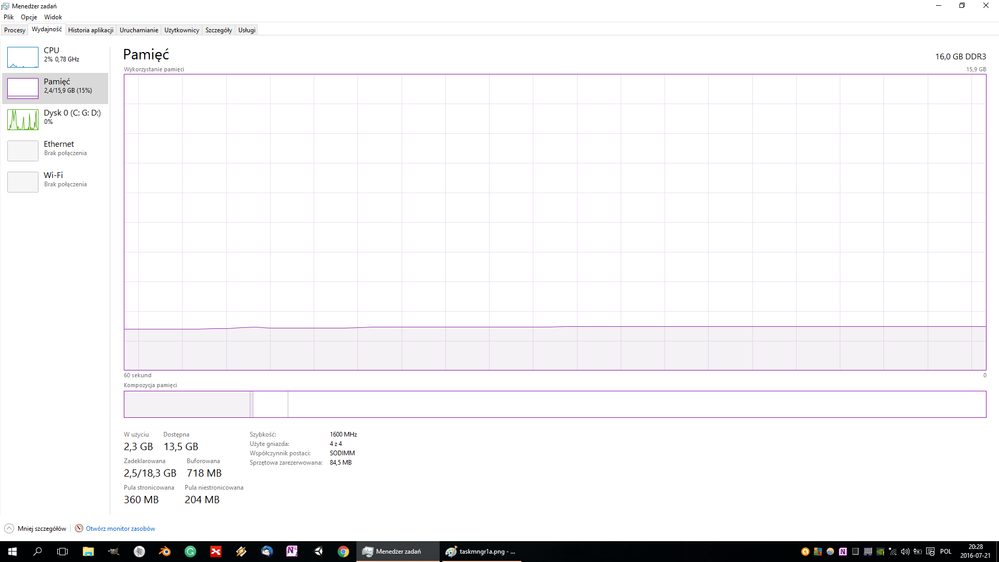Switch to the Historia aplikacji tab

90,30
